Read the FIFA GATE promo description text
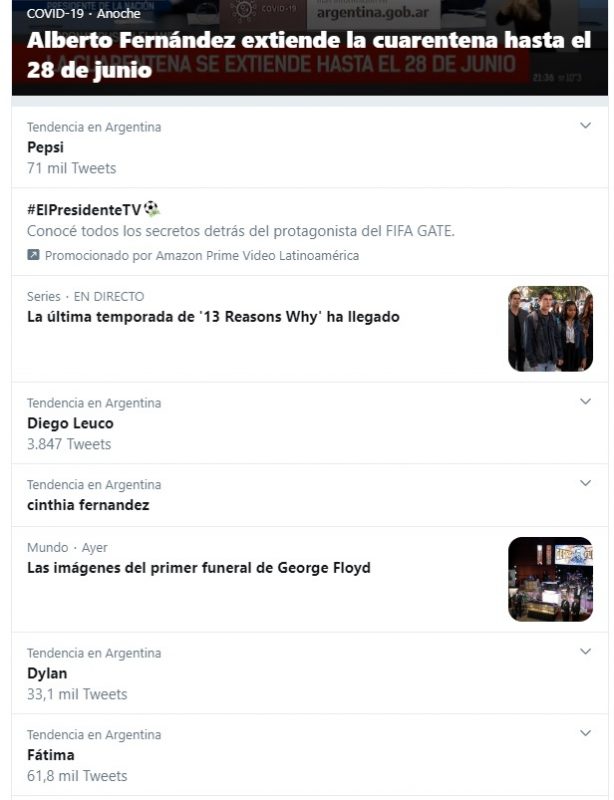 point(240,231)
